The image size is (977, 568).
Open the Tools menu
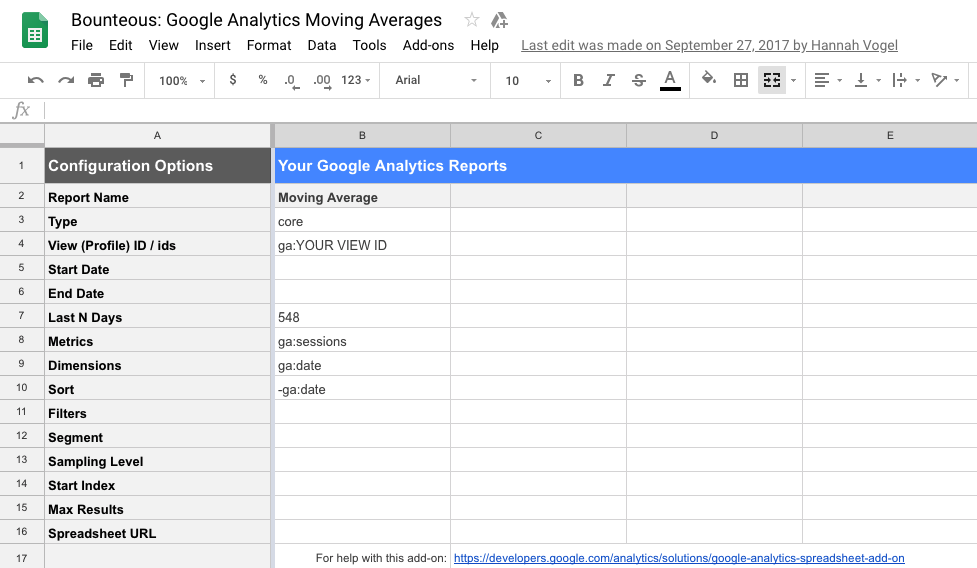coord(369,45)
